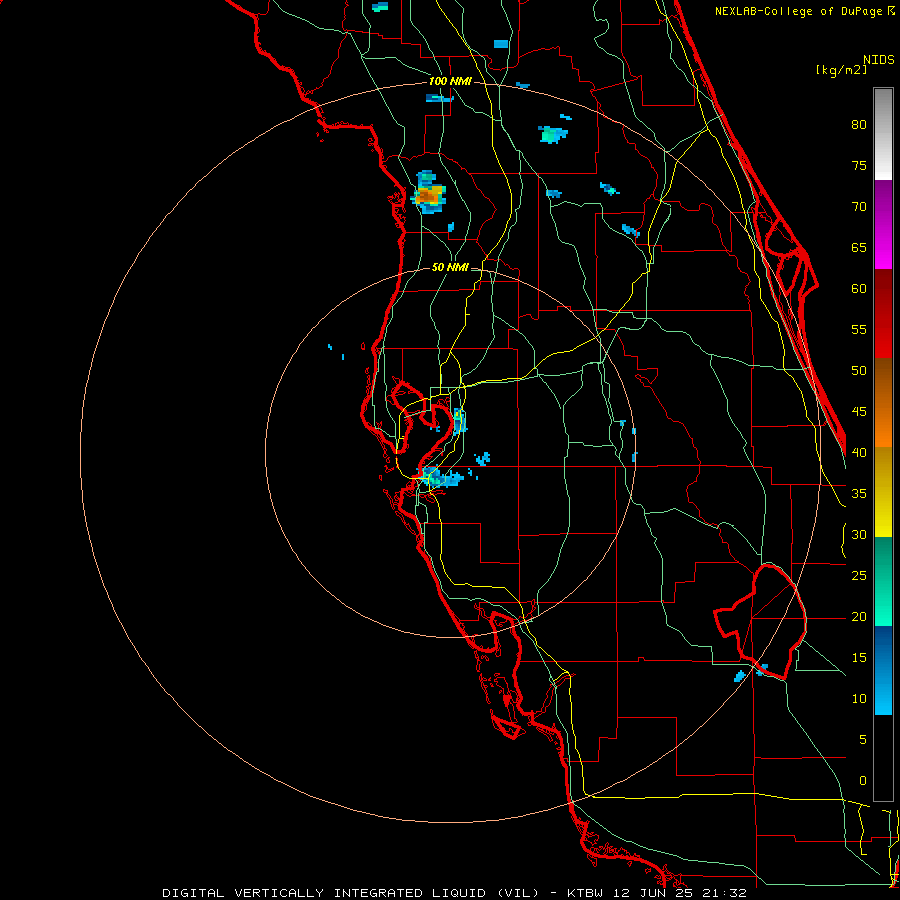Viewport: 900px width, 900px height.
Task: Click the 40 value on the color scale
Action: 859,452
